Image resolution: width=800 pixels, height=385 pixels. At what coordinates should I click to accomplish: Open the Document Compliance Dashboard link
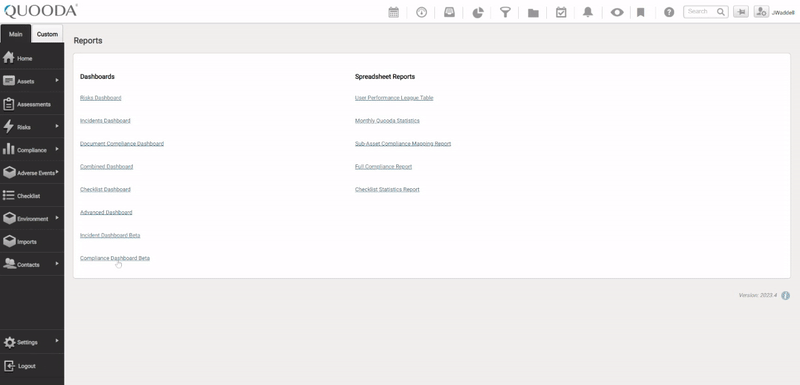pos(122,144)
